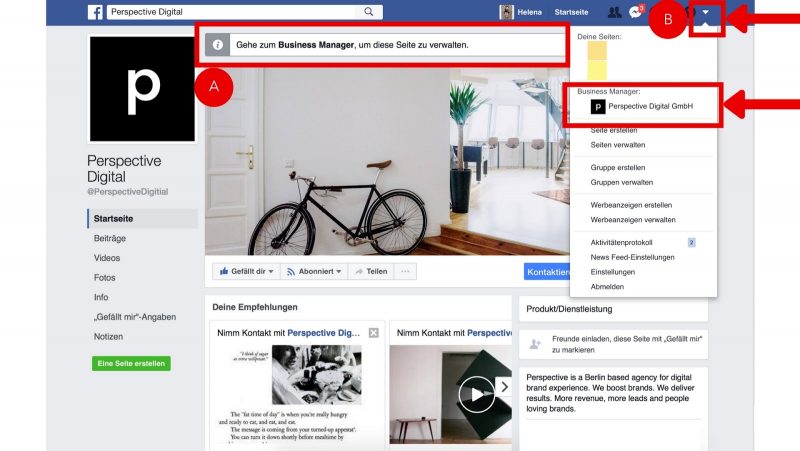The width and height of the screenshot is (800, 451).
Task: Open the Facebook logo home icon
Action: coord(95,12)
